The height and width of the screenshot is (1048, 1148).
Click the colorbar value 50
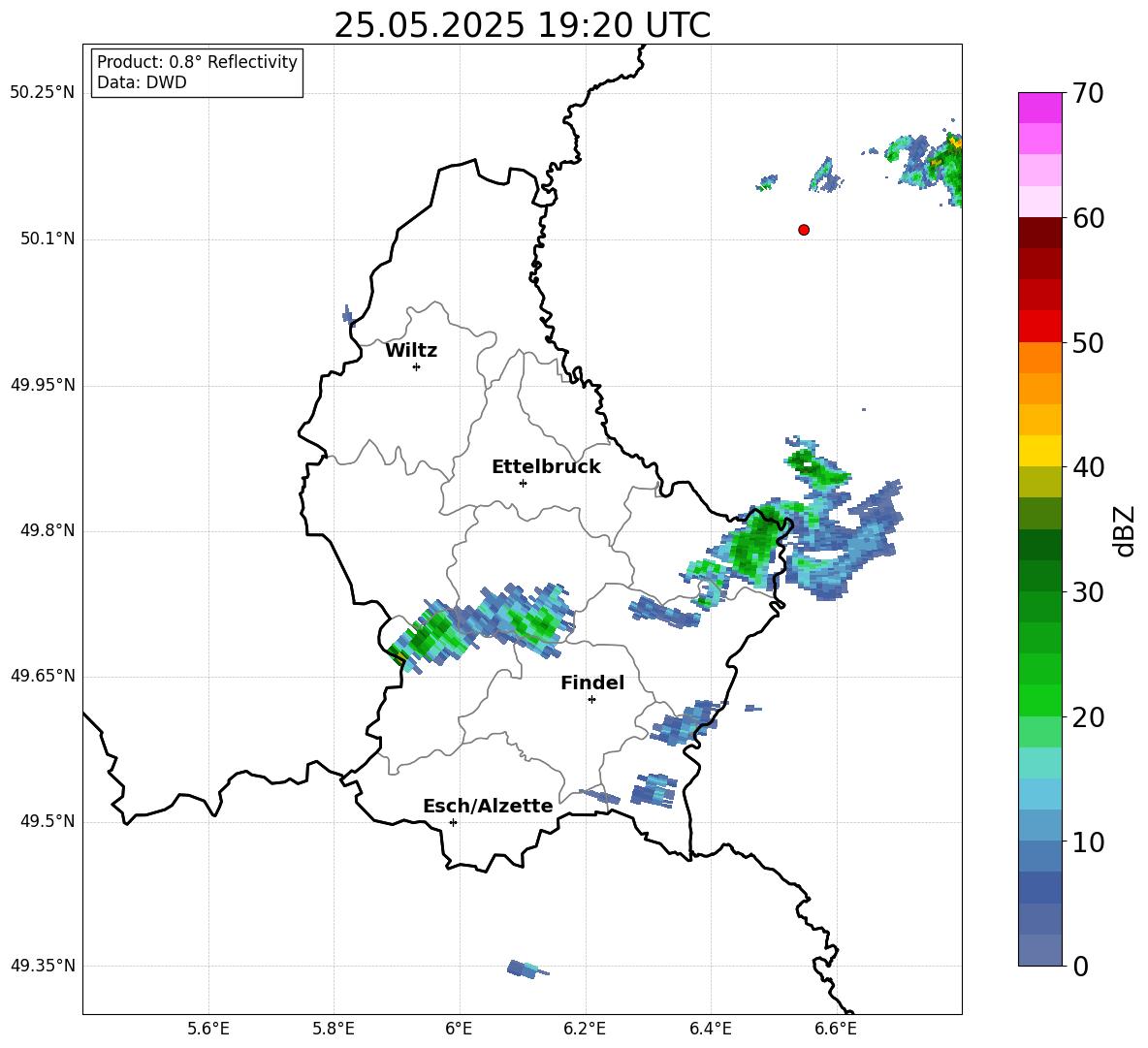(1088, 343)
